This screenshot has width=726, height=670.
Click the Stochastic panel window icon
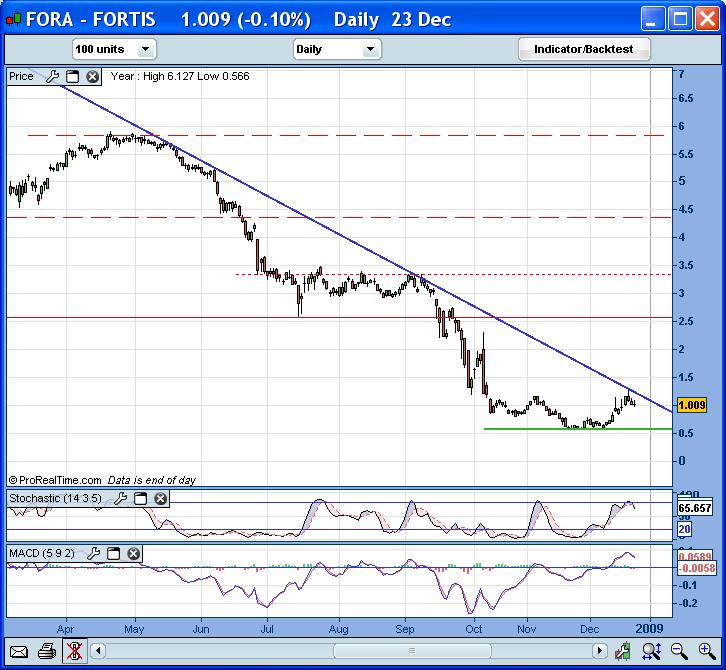(140, 498)
